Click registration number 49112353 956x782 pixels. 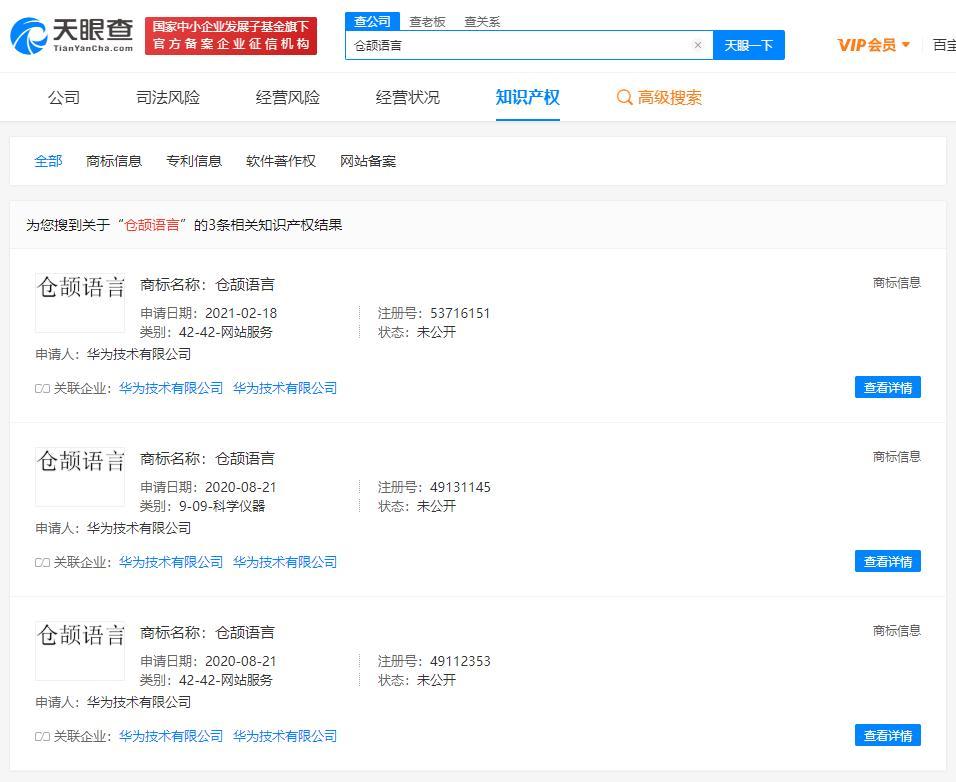(460, 661)
